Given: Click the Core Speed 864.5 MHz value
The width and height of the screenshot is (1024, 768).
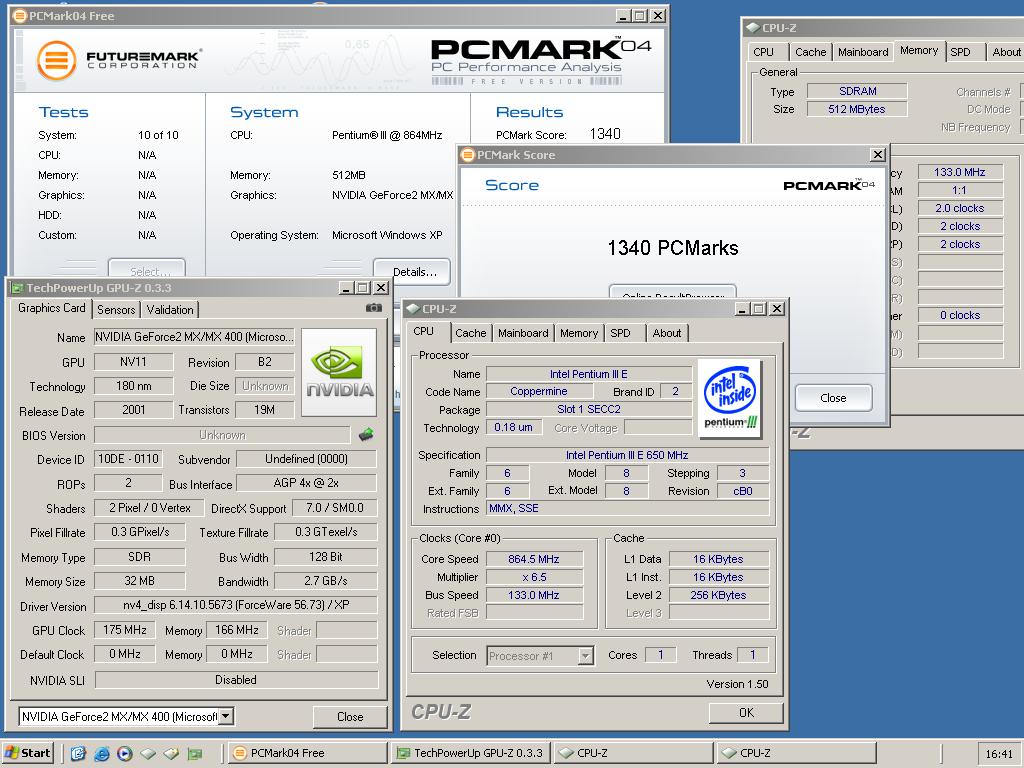Looking at the screenshot, I should (534, 559).
